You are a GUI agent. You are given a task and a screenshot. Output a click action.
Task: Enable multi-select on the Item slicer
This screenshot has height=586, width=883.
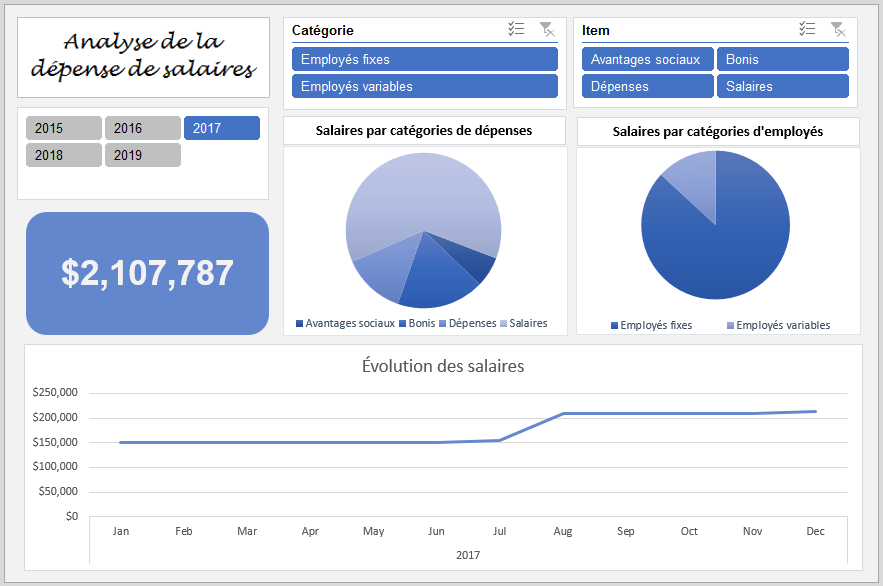tap(807, 29)
